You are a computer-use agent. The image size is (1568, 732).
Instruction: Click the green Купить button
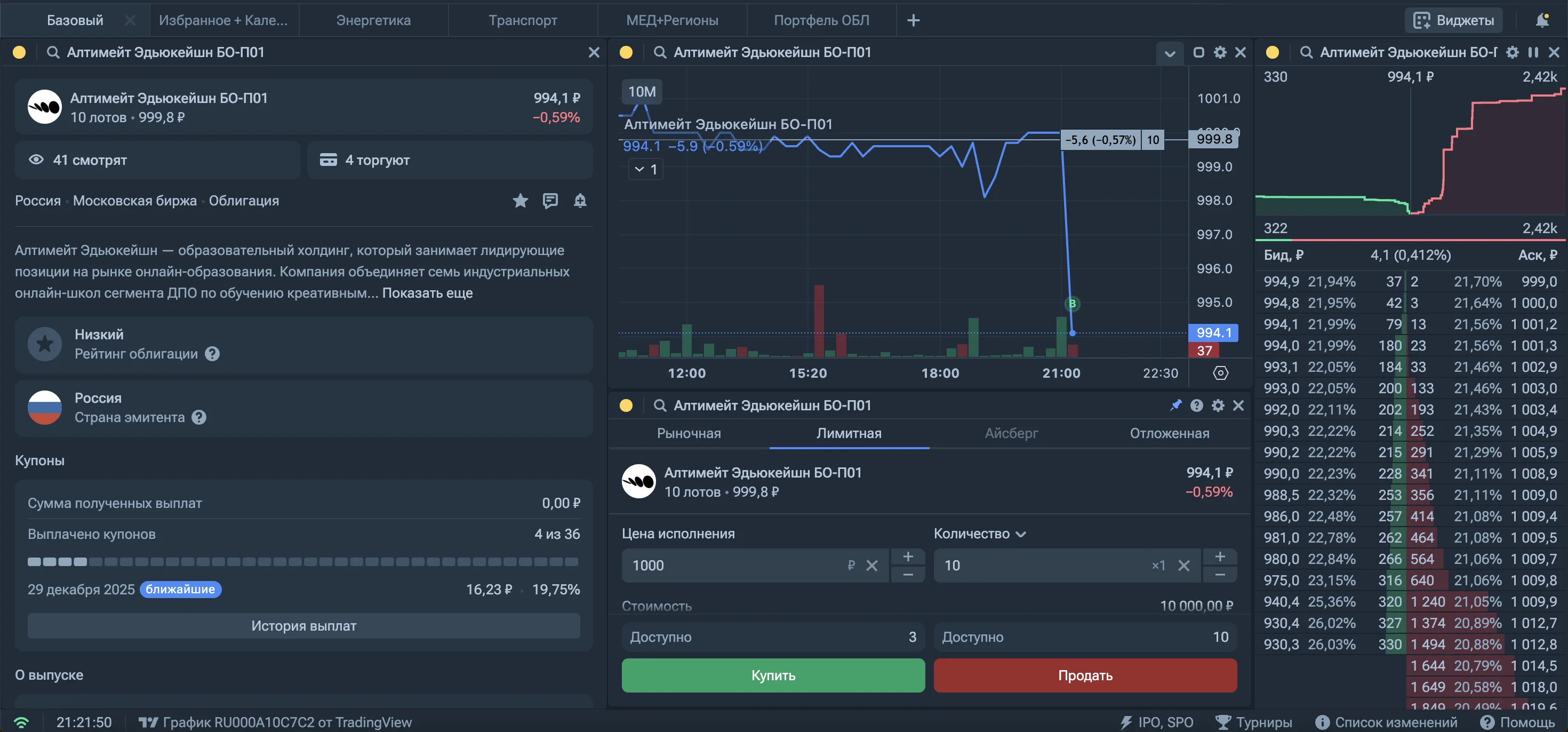click(773, 675)
